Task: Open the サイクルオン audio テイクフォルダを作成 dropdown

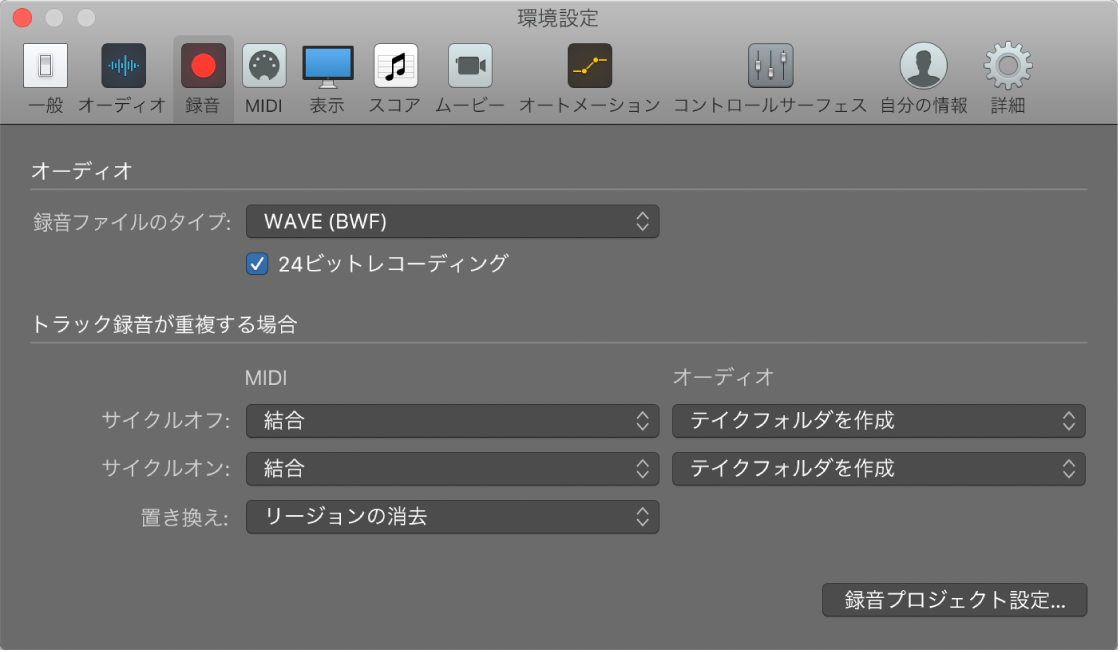Action: (x=879, y=468)
